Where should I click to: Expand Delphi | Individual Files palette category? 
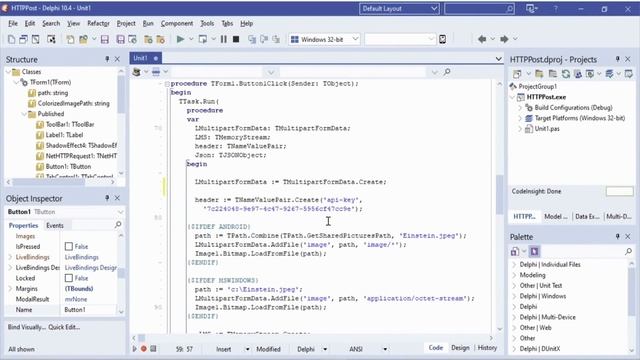click(x=514, y=264)
